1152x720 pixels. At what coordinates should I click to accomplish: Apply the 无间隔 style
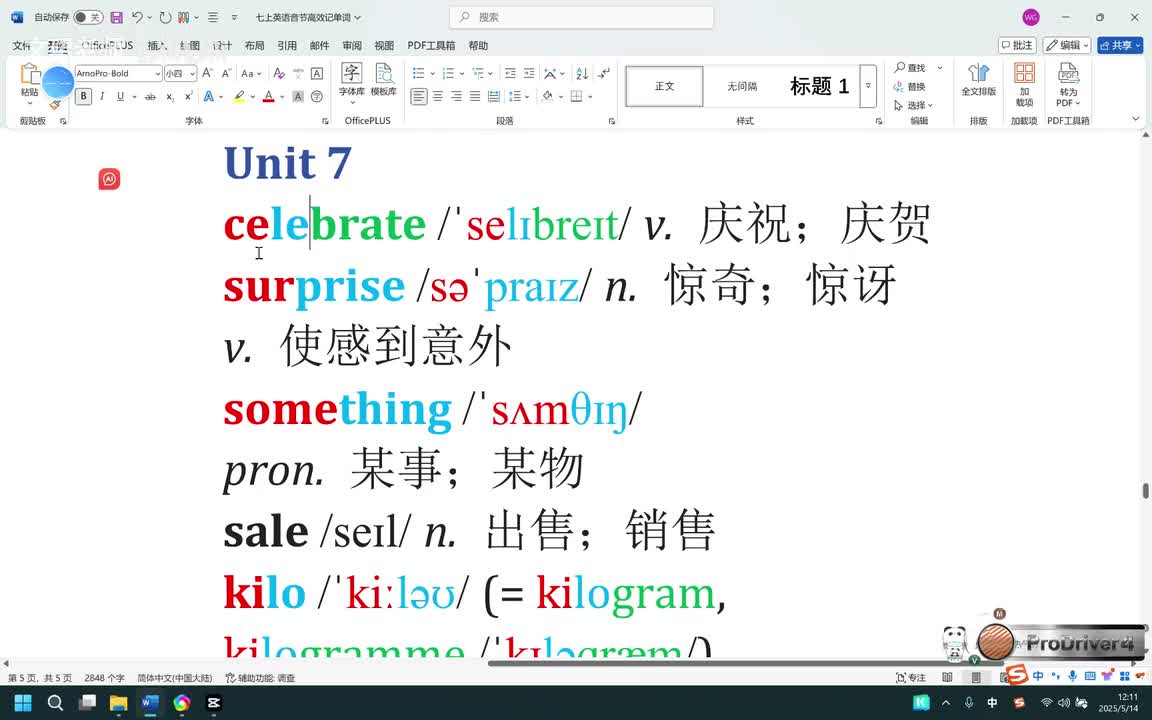click(x=742, y=87)
